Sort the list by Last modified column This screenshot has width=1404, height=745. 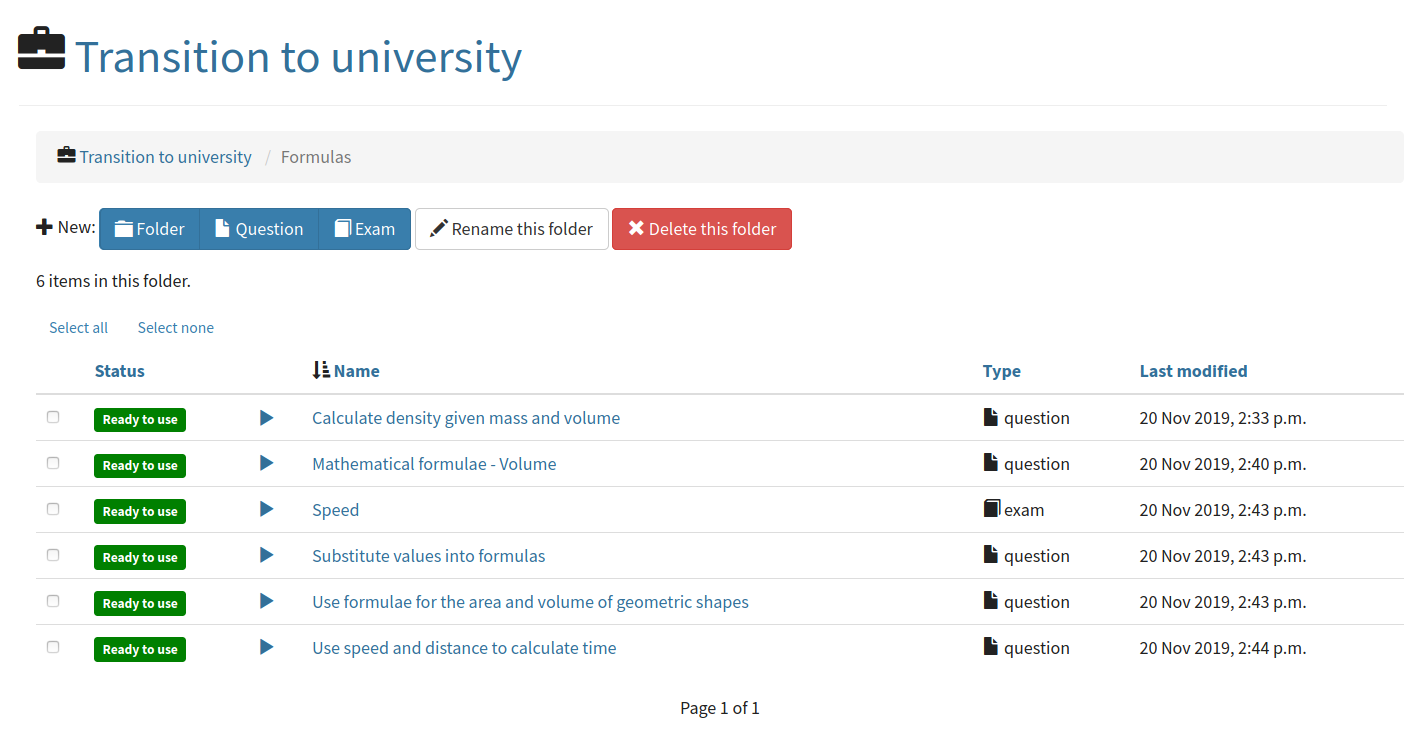point(1193,371)
